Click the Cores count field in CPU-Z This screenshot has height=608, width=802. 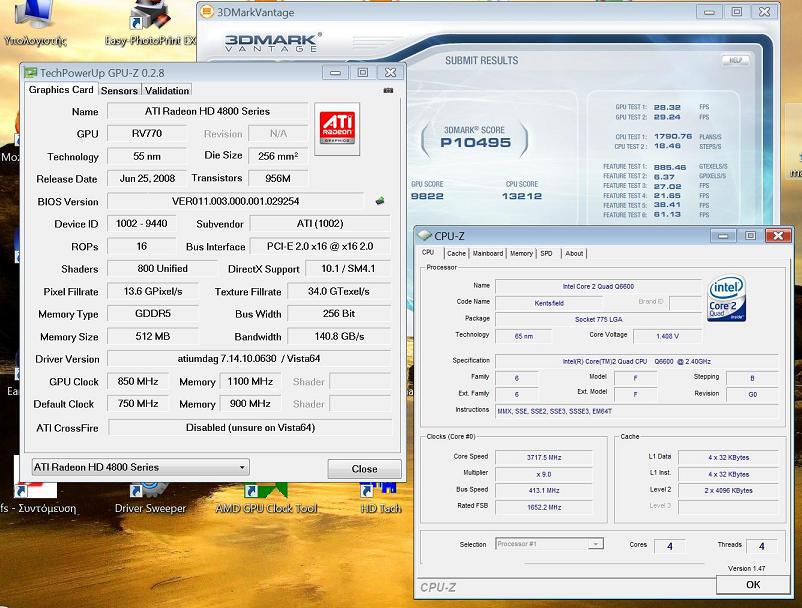click(670, 546)
